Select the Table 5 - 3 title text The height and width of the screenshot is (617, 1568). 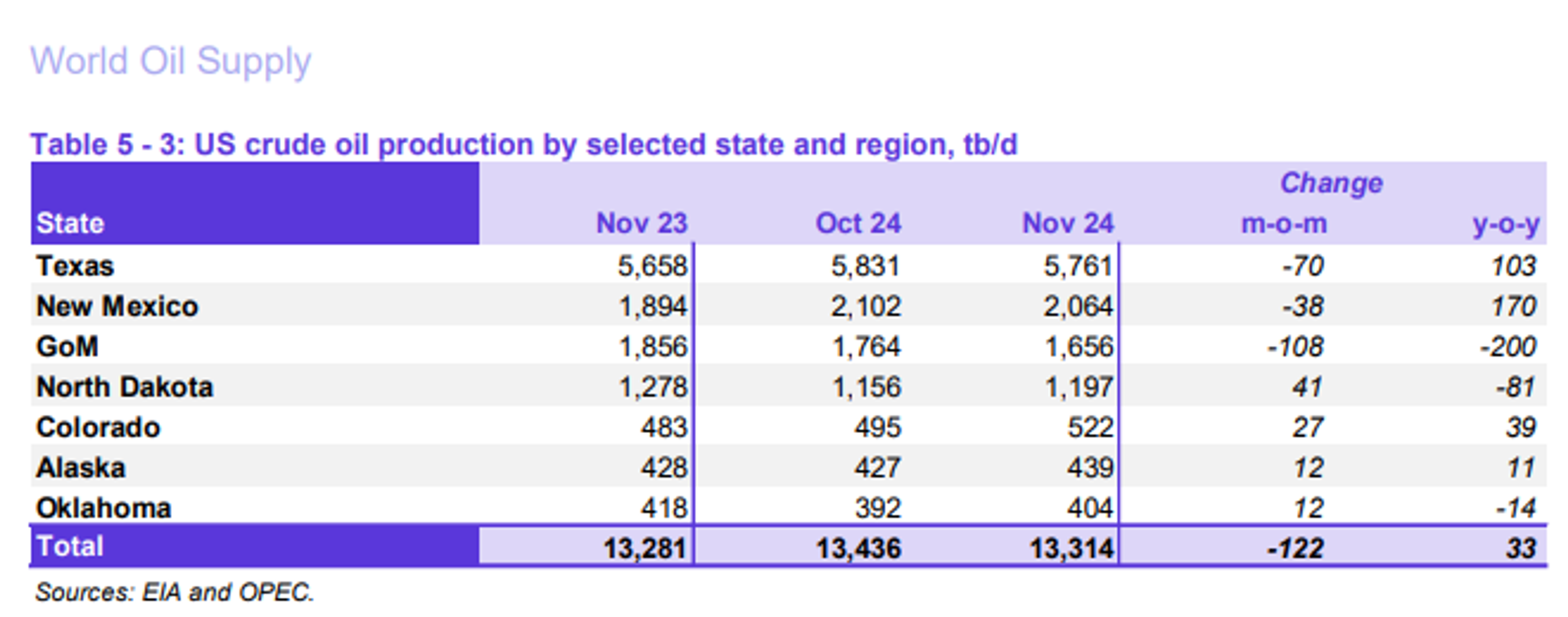pyautogui.click(x=523, y=145)
